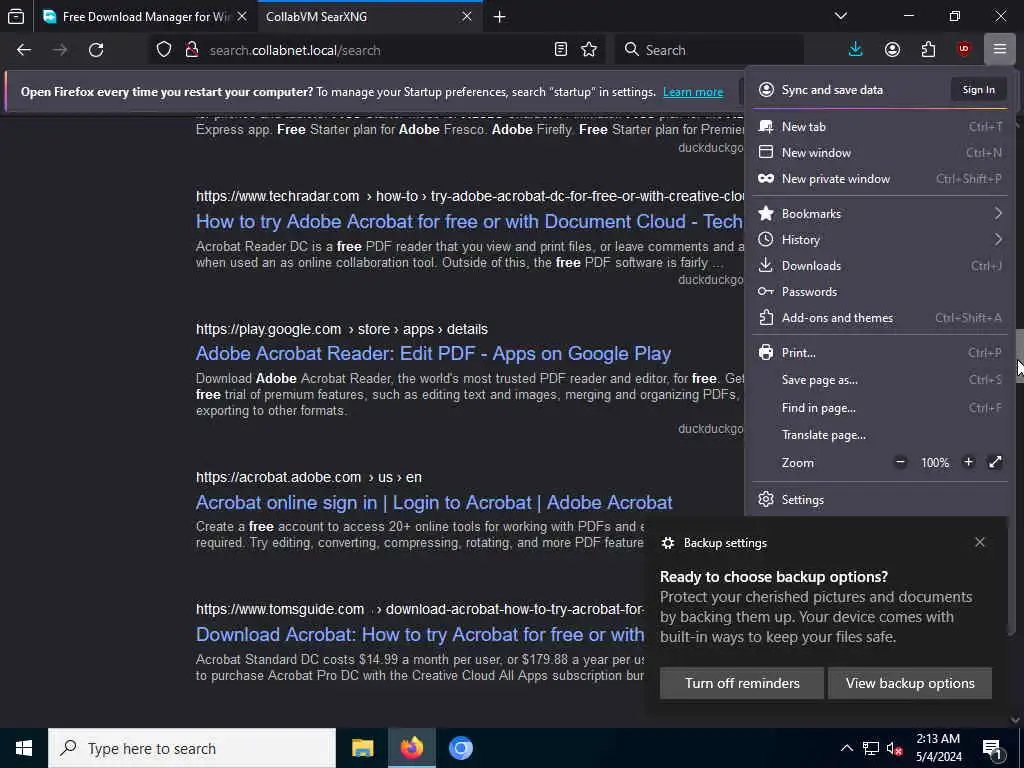Choose Translate page...

click(x=880, y=435)
